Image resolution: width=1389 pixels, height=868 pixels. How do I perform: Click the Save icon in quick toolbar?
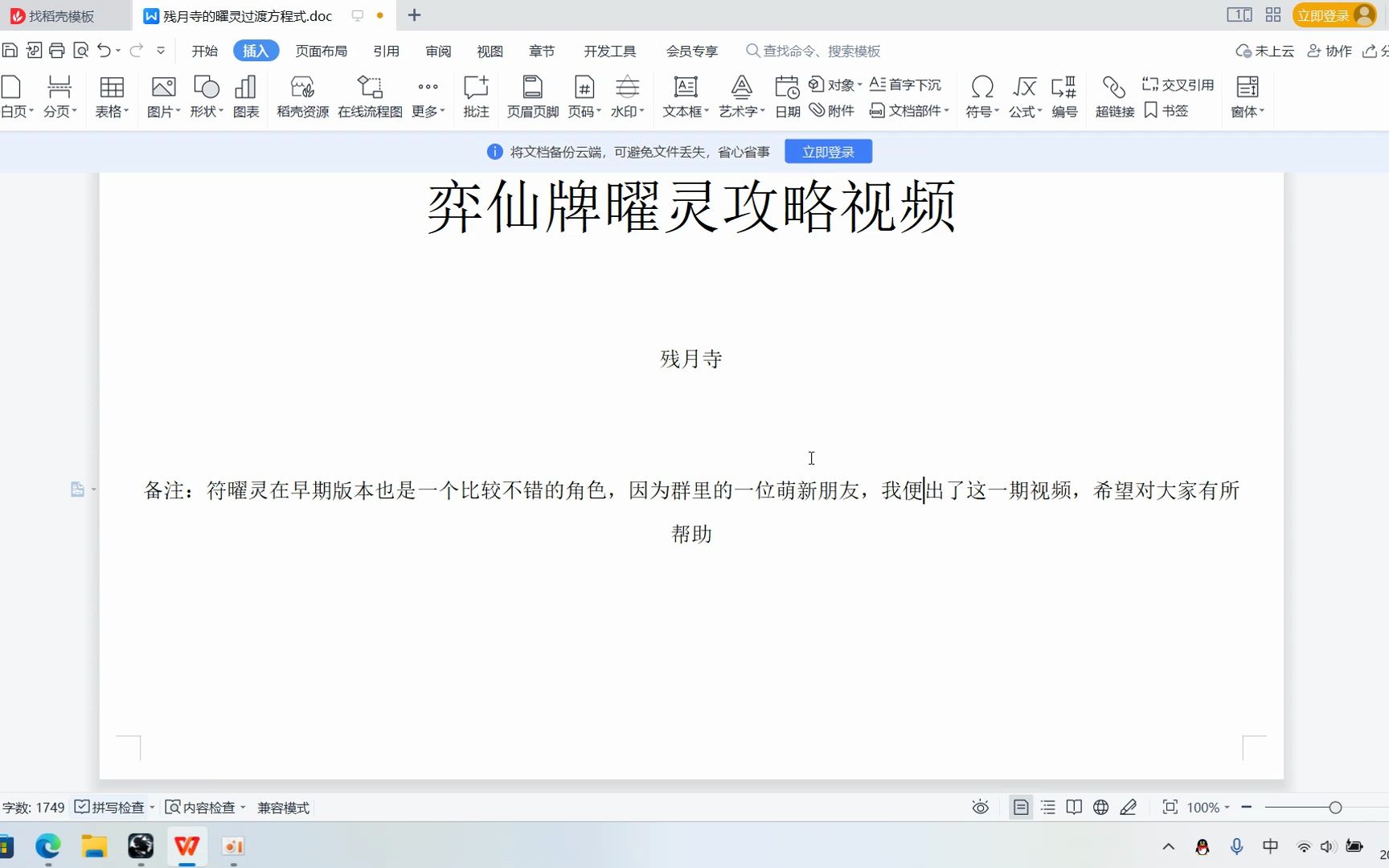[10, 51]
